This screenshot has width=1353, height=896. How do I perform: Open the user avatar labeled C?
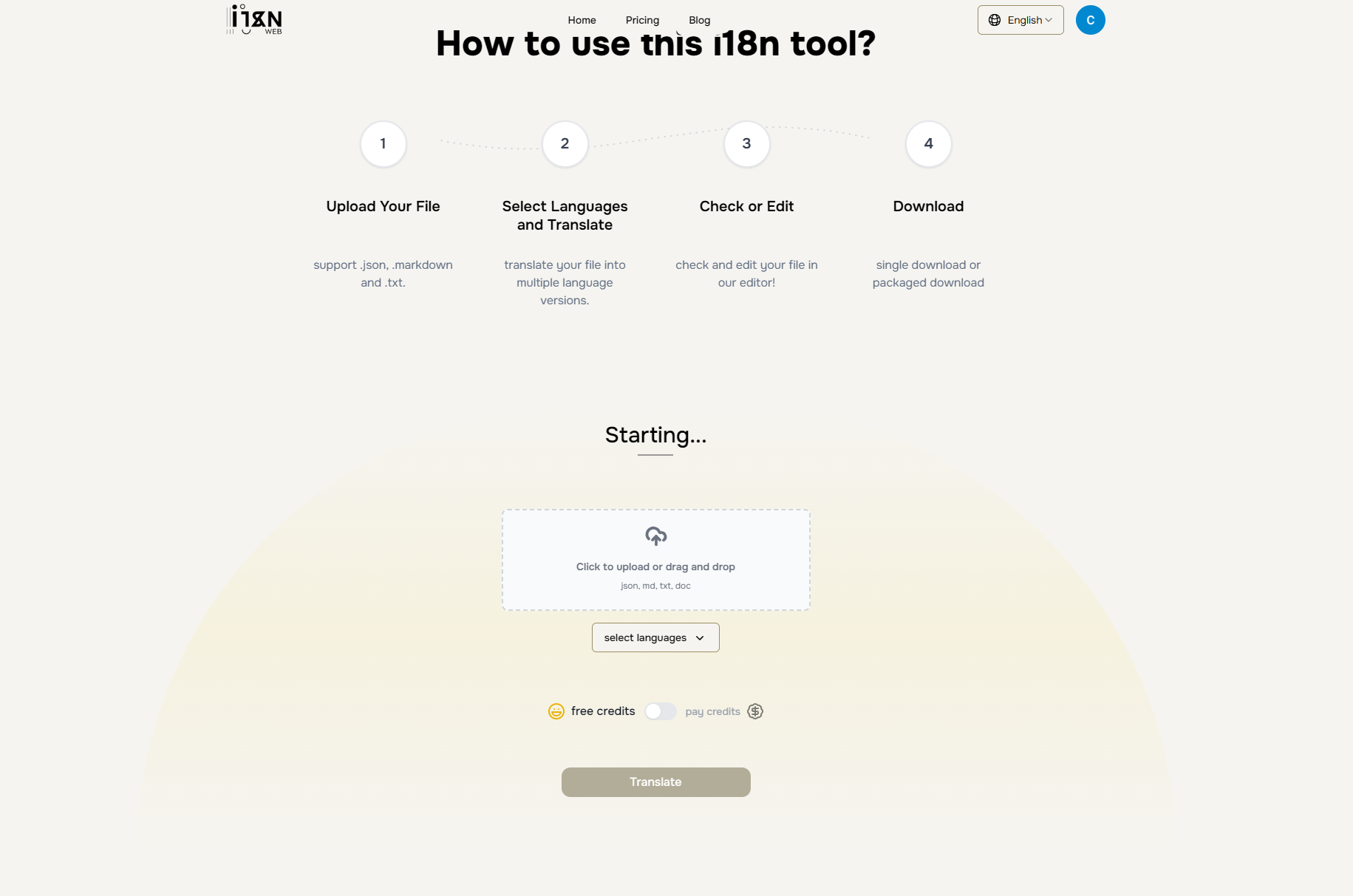(x=1090, y=20)
